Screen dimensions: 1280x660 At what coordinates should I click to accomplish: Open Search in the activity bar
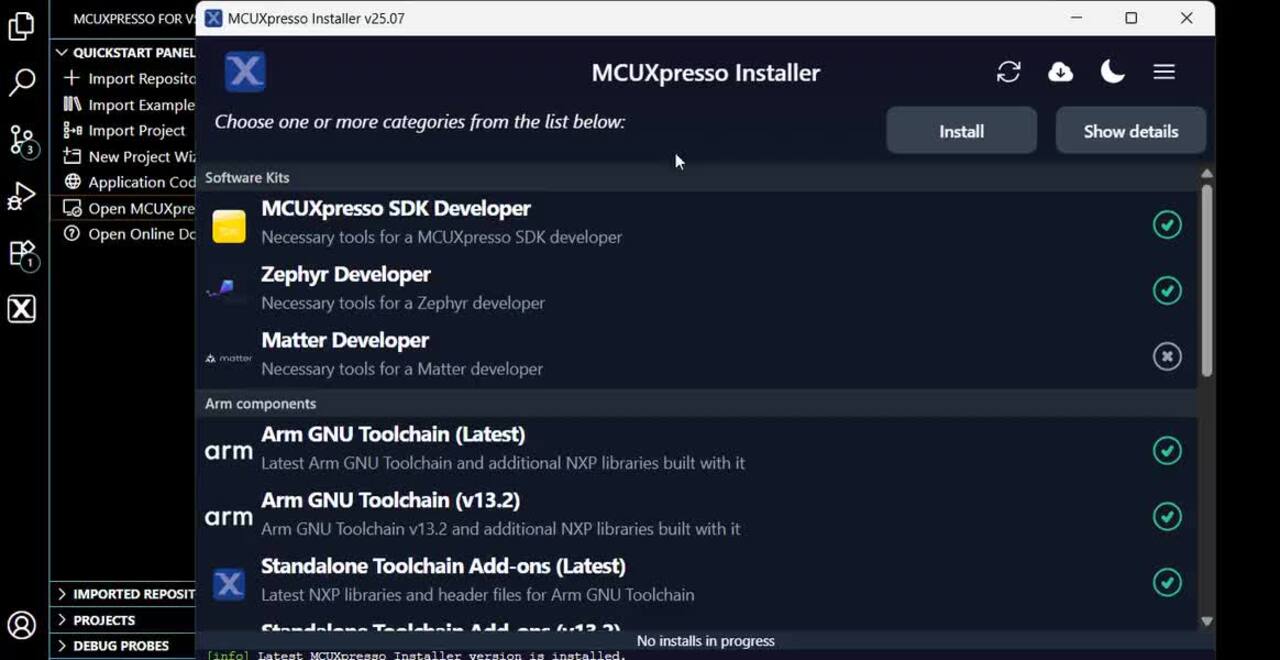click(22, 82)
